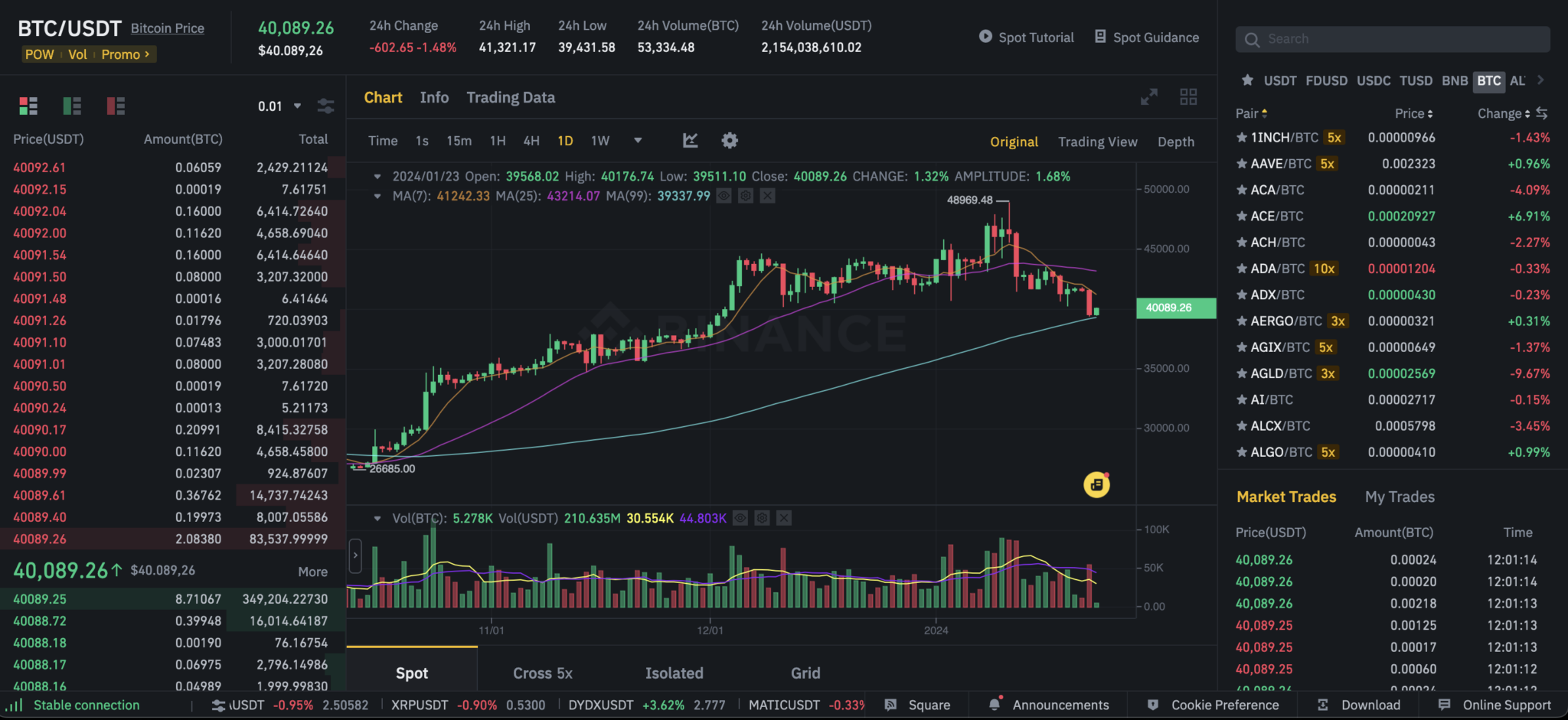Toggle favorites star filter in pairs list
This screenshot has width=1568, height=720.
(x=1247, y=80)
